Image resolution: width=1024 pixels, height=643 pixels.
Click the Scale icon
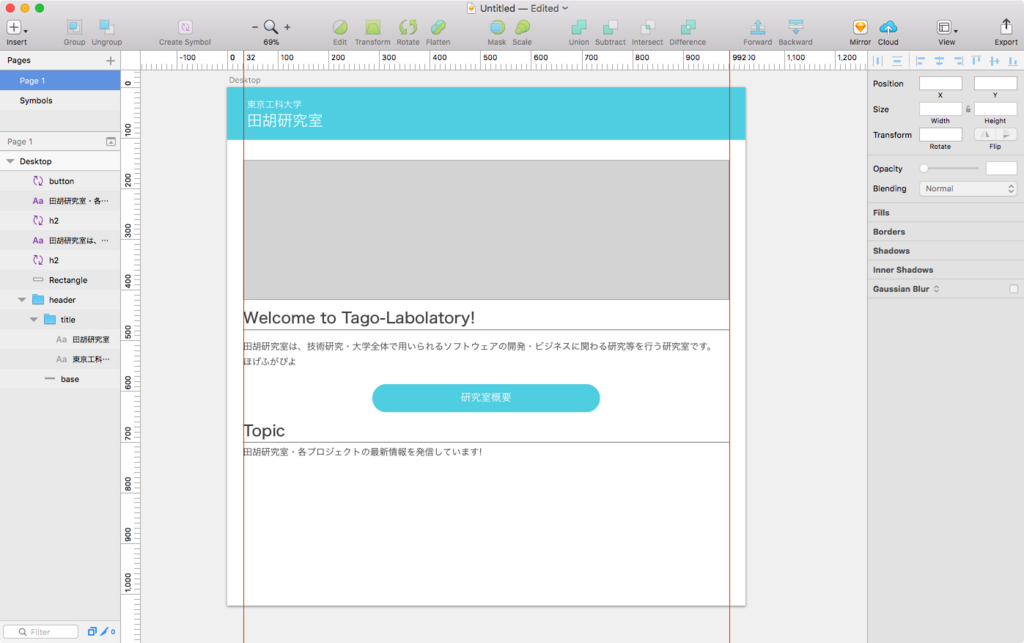522,27
